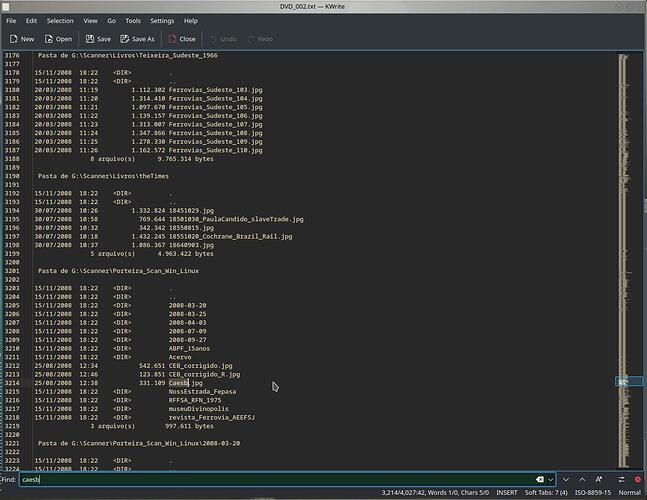The height and width of the screenshot is (500, 647).
Task: Click the Save As toolbar button
Action: coord(137,39)
